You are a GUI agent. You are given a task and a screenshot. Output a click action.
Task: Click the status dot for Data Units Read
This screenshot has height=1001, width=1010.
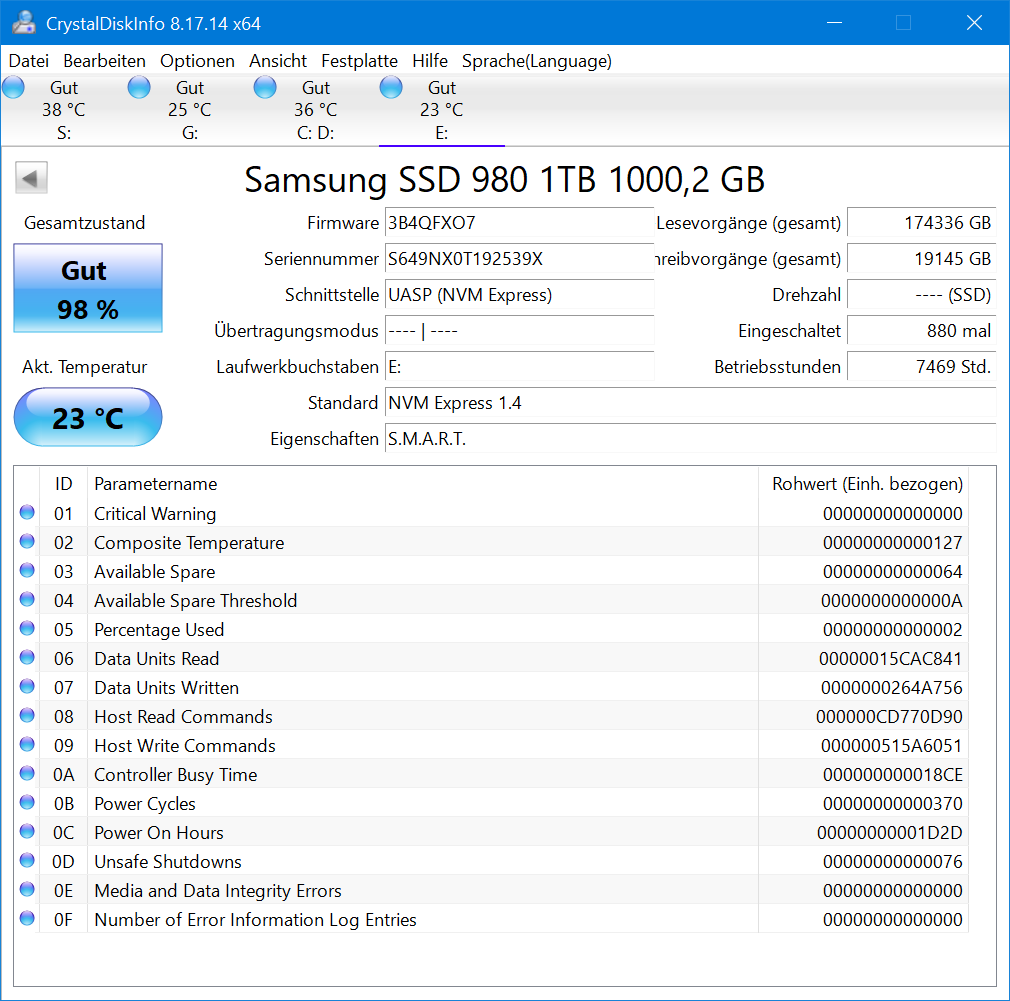click(x=27, y=657)
